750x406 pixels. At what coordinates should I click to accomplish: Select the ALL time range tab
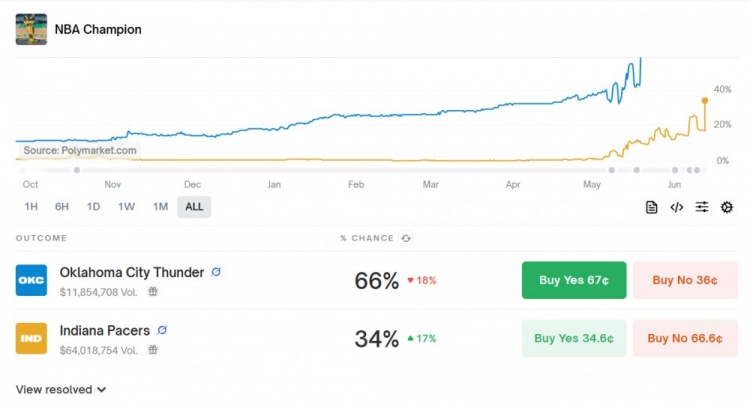(x=194, y=207)
